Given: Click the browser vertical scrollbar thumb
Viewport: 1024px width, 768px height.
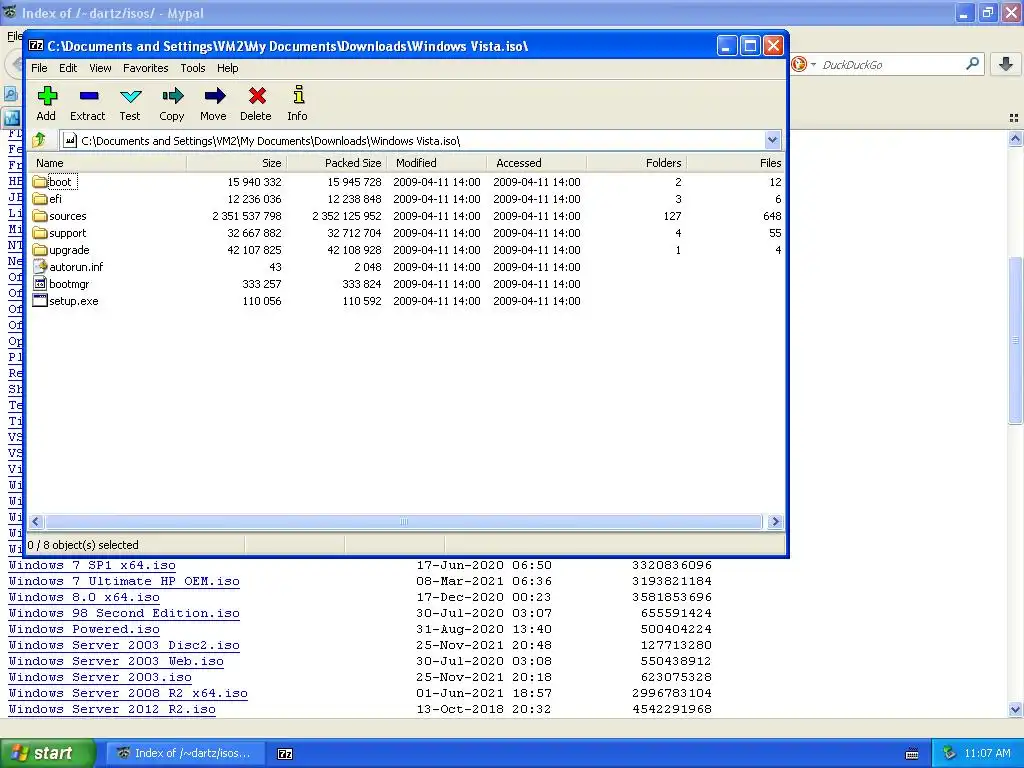Looking at the screenshot, I should tap(1015, 340).
